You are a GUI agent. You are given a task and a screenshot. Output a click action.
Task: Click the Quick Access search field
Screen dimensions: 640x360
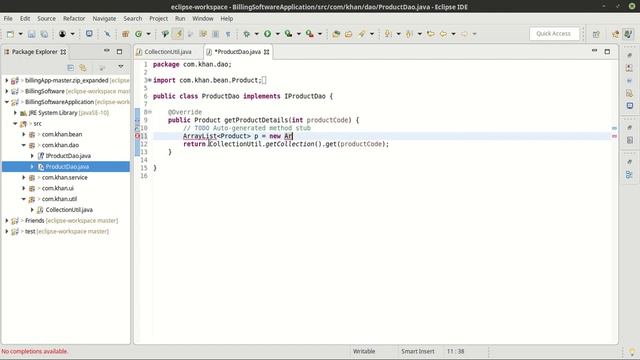[554, 34]
